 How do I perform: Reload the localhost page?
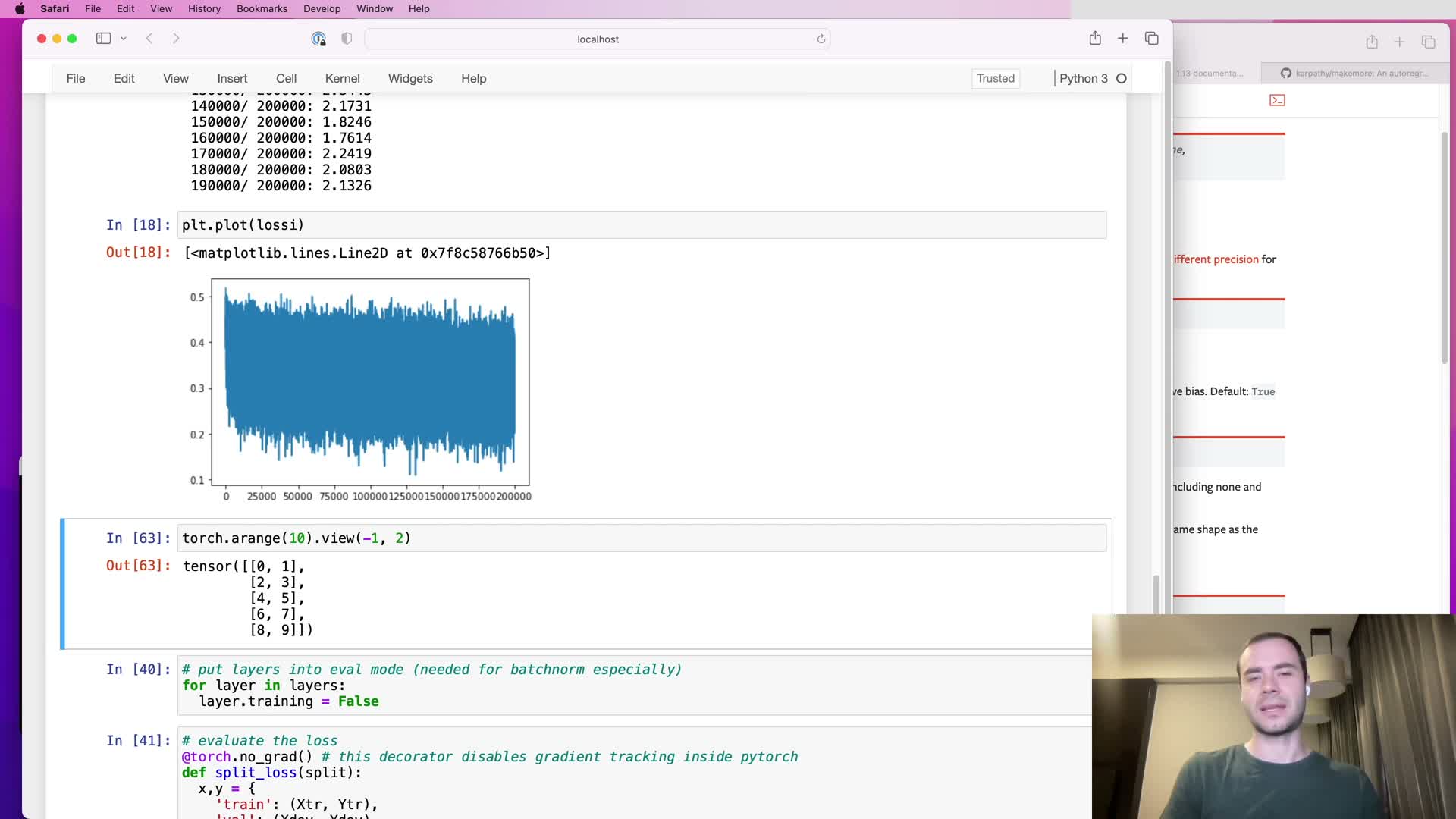[821, 39]
